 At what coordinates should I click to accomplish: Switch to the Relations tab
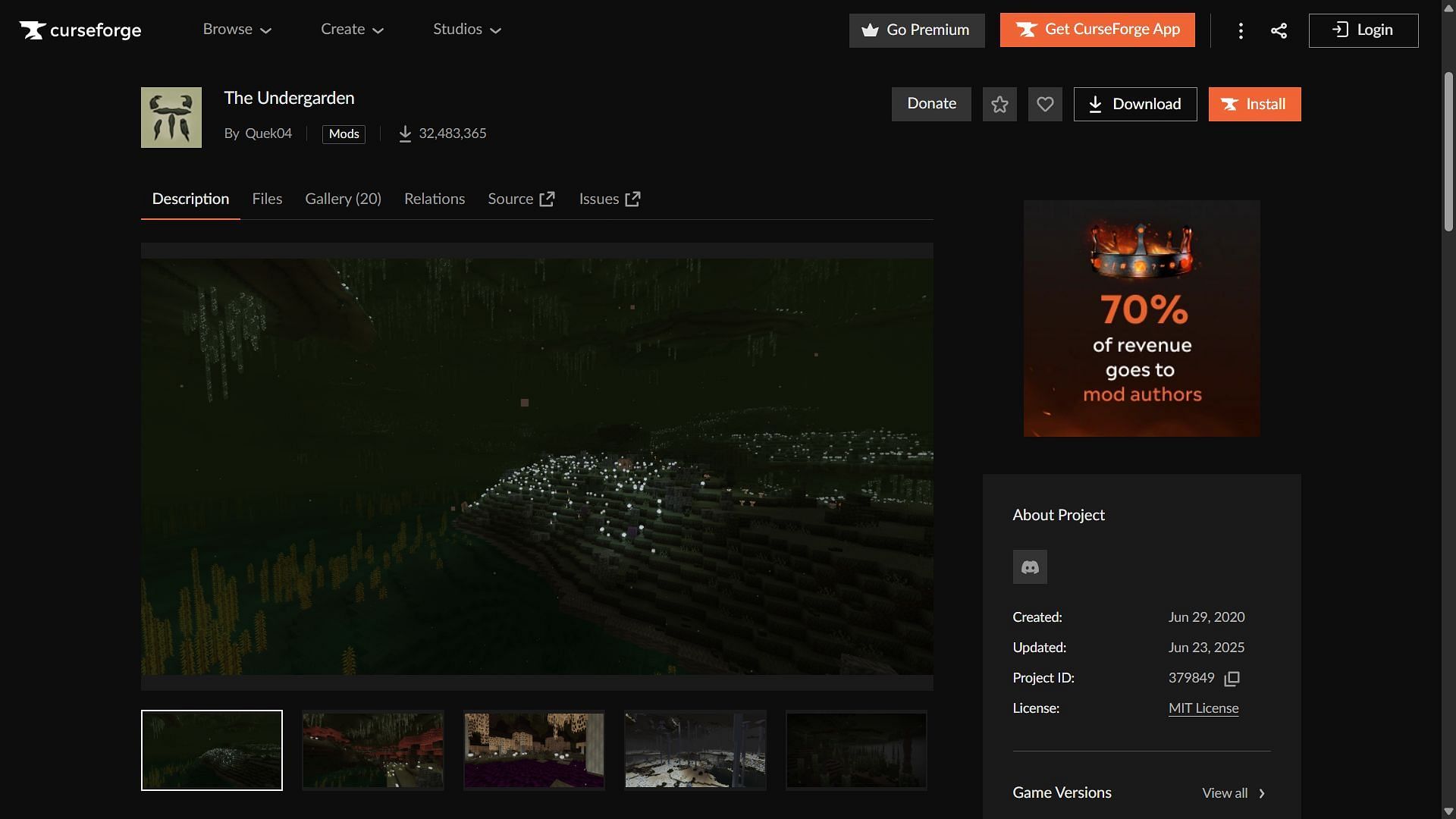click(x=435, y=199)
